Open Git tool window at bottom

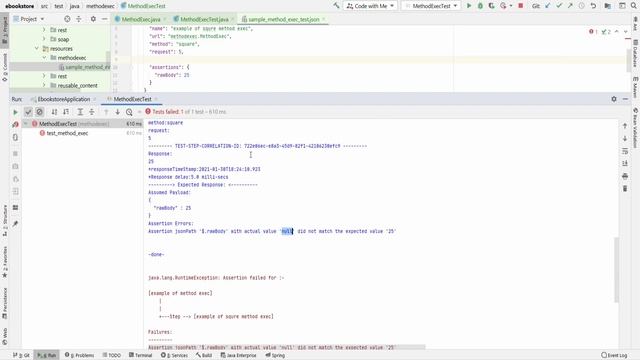tap(21, 355)
